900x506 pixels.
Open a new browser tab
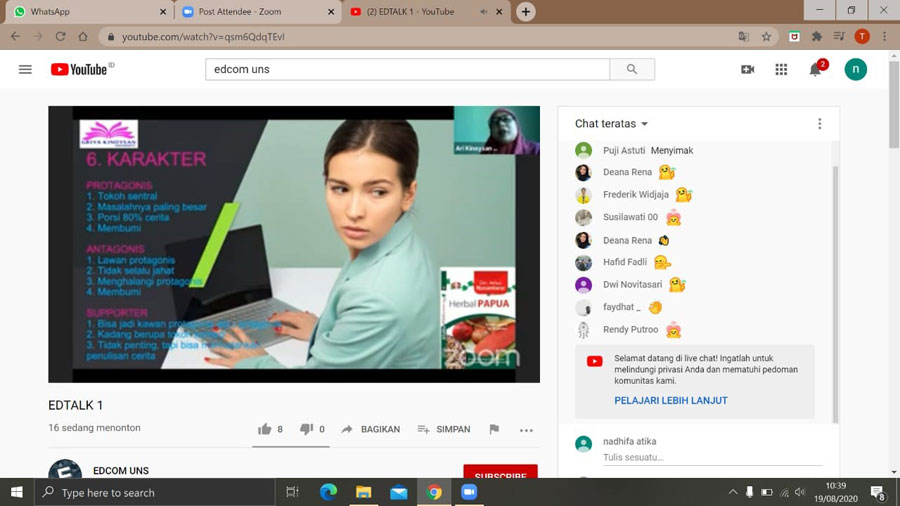coord(525,11)
